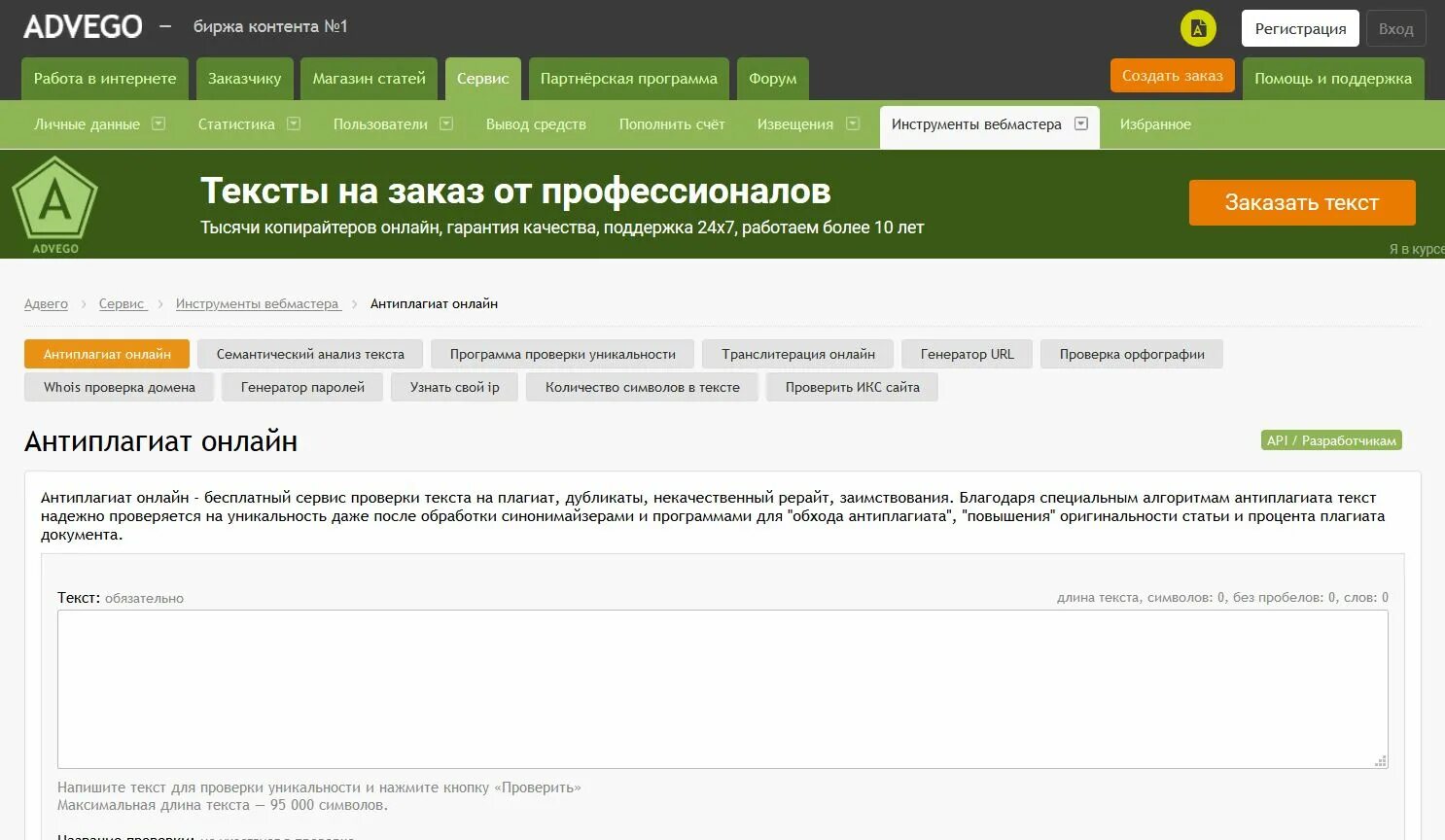Image resolution: width=1445 pixels, height=840 pixels.
Task: Expand the Личные данные dropdown arrow
Action: tap(159, 123)
